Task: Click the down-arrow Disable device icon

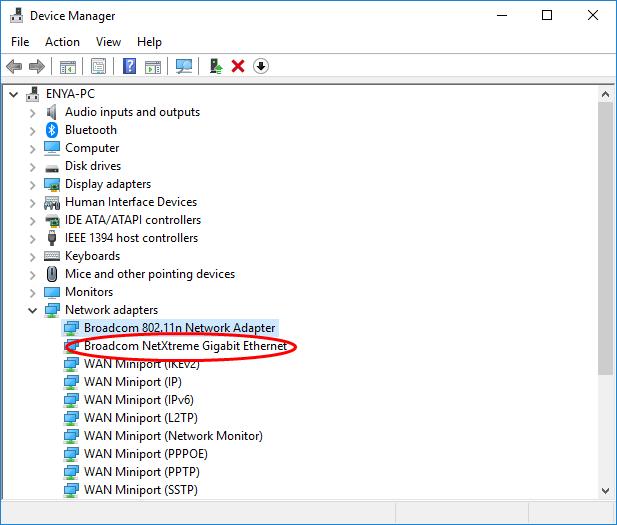Action: [260, 66]
